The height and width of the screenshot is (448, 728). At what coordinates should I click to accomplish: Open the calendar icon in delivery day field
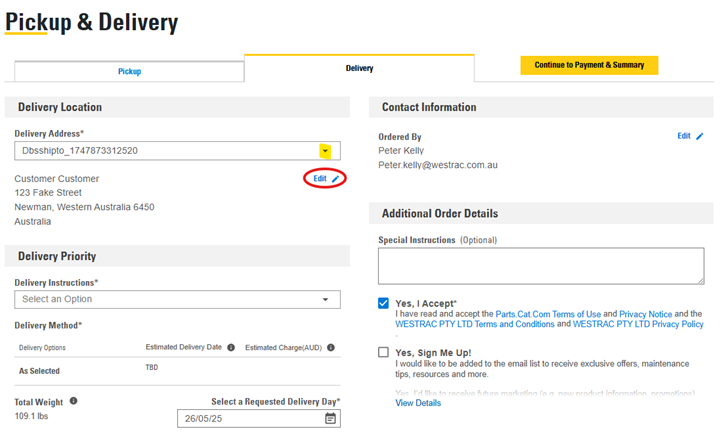(330, 418)
